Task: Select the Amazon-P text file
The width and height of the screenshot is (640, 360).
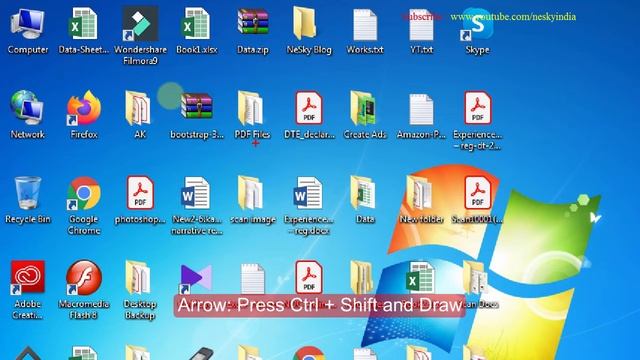Action: [421, 109]
